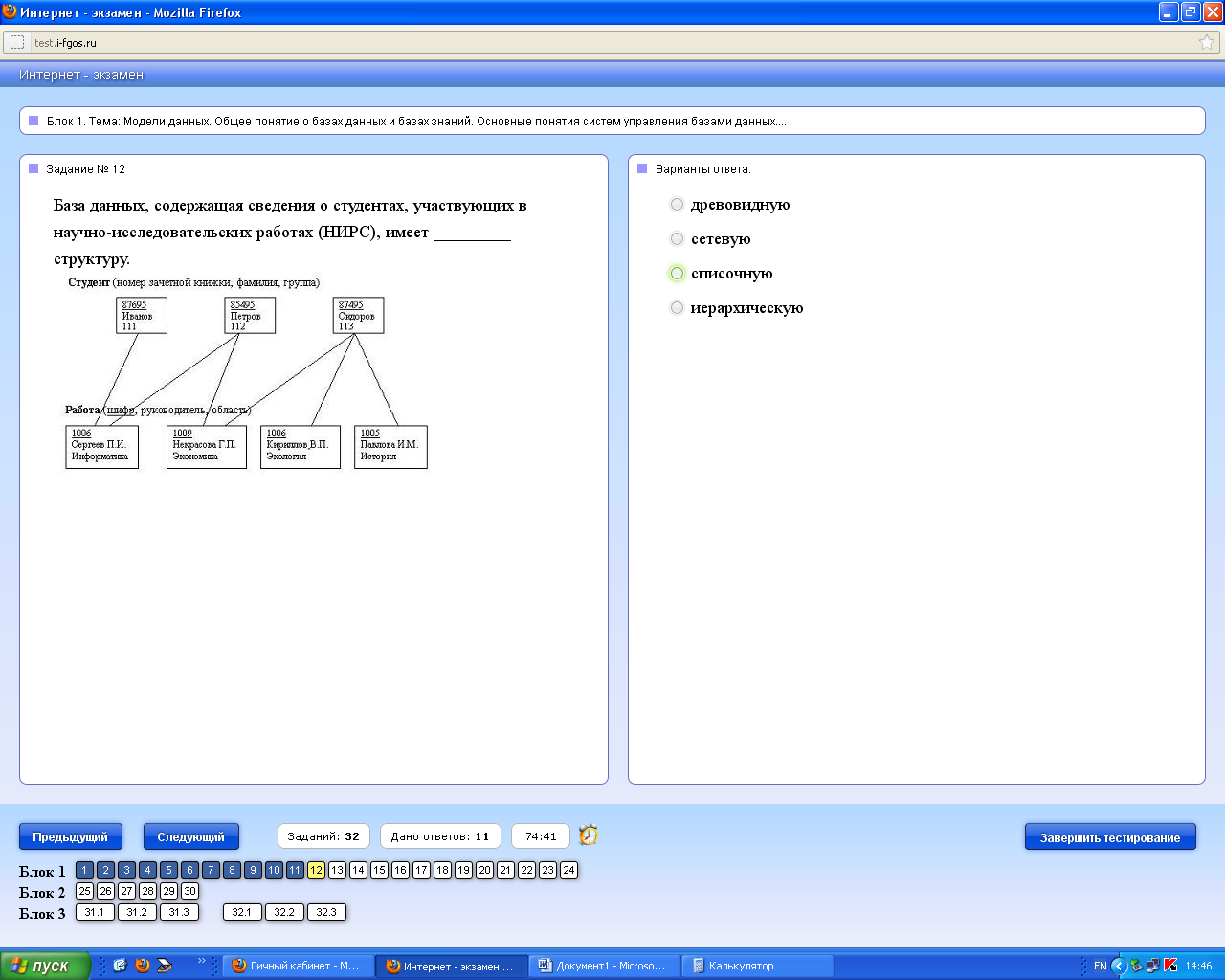Viewport: 1225px width, 980px height.
Task: Select the radio option "сетевую"
Action: tap(677, 239)
